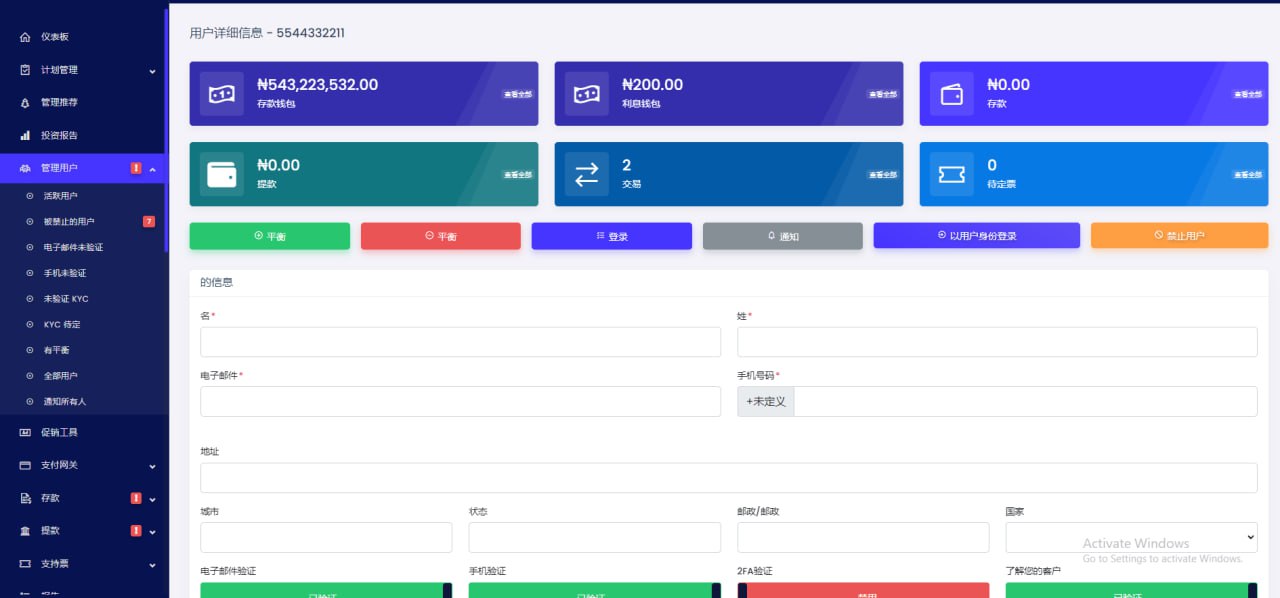Select 全部用户 from the sidebar submenu

[60, 376]
